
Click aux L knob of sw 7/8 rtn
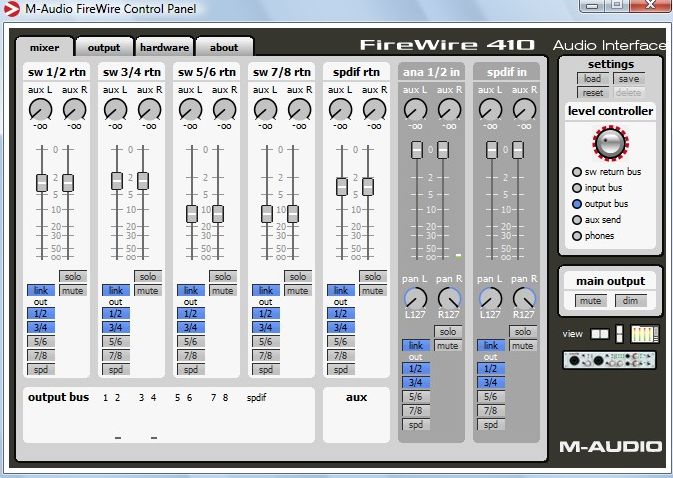[x=265, y=109]
